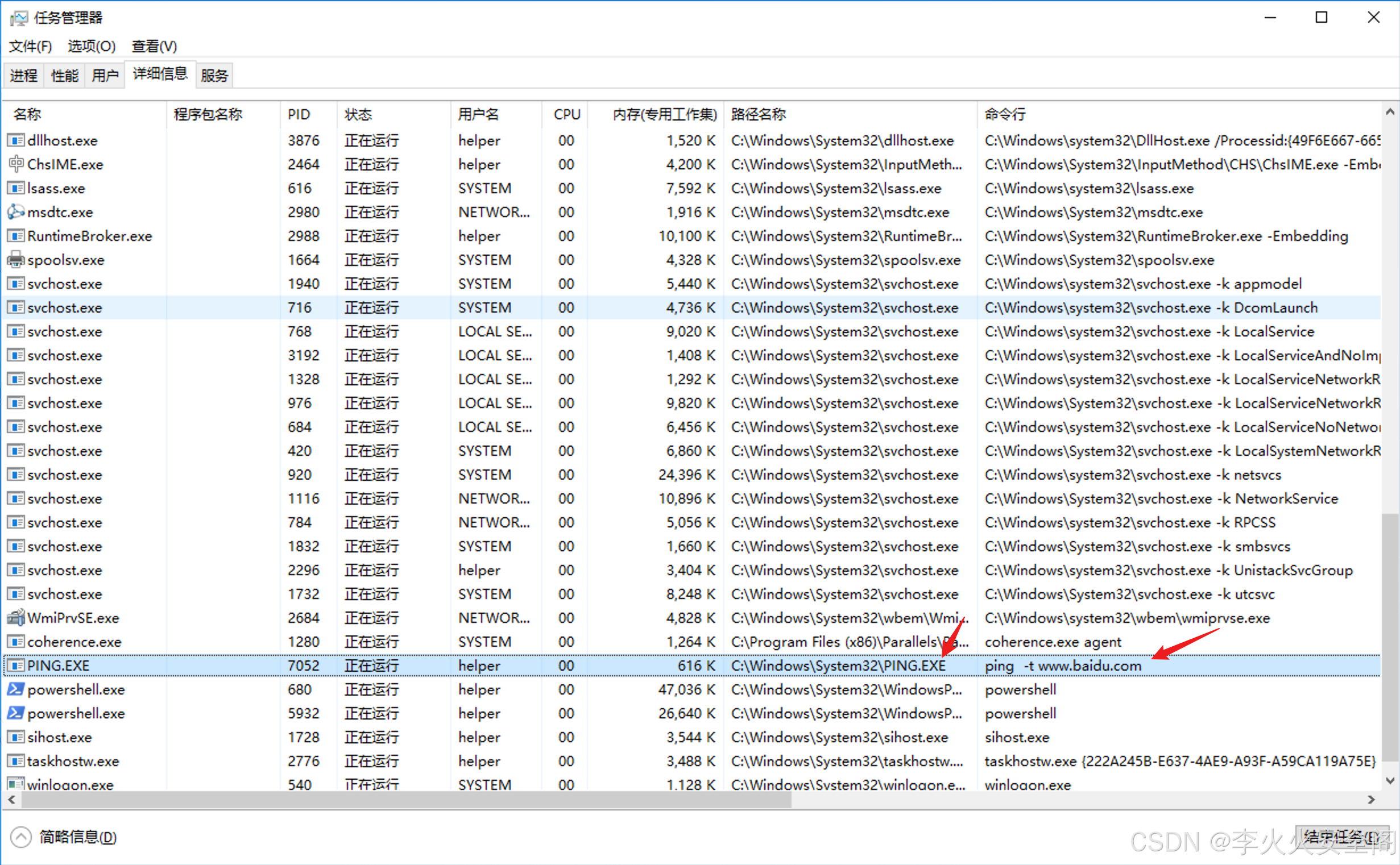Collapse to brief info with the chevron button
The image size is (1400, 865).
tap(21, 837)
